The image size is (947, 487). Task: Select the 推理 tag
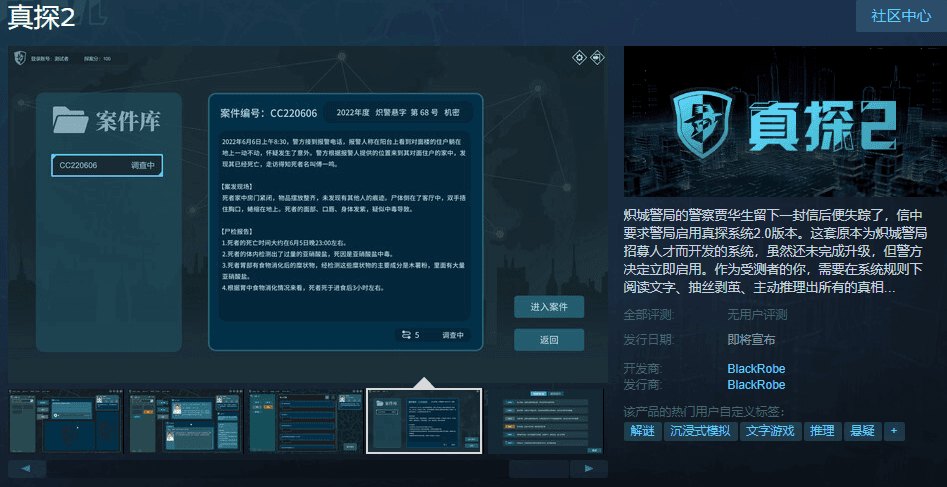coord(823,431)
